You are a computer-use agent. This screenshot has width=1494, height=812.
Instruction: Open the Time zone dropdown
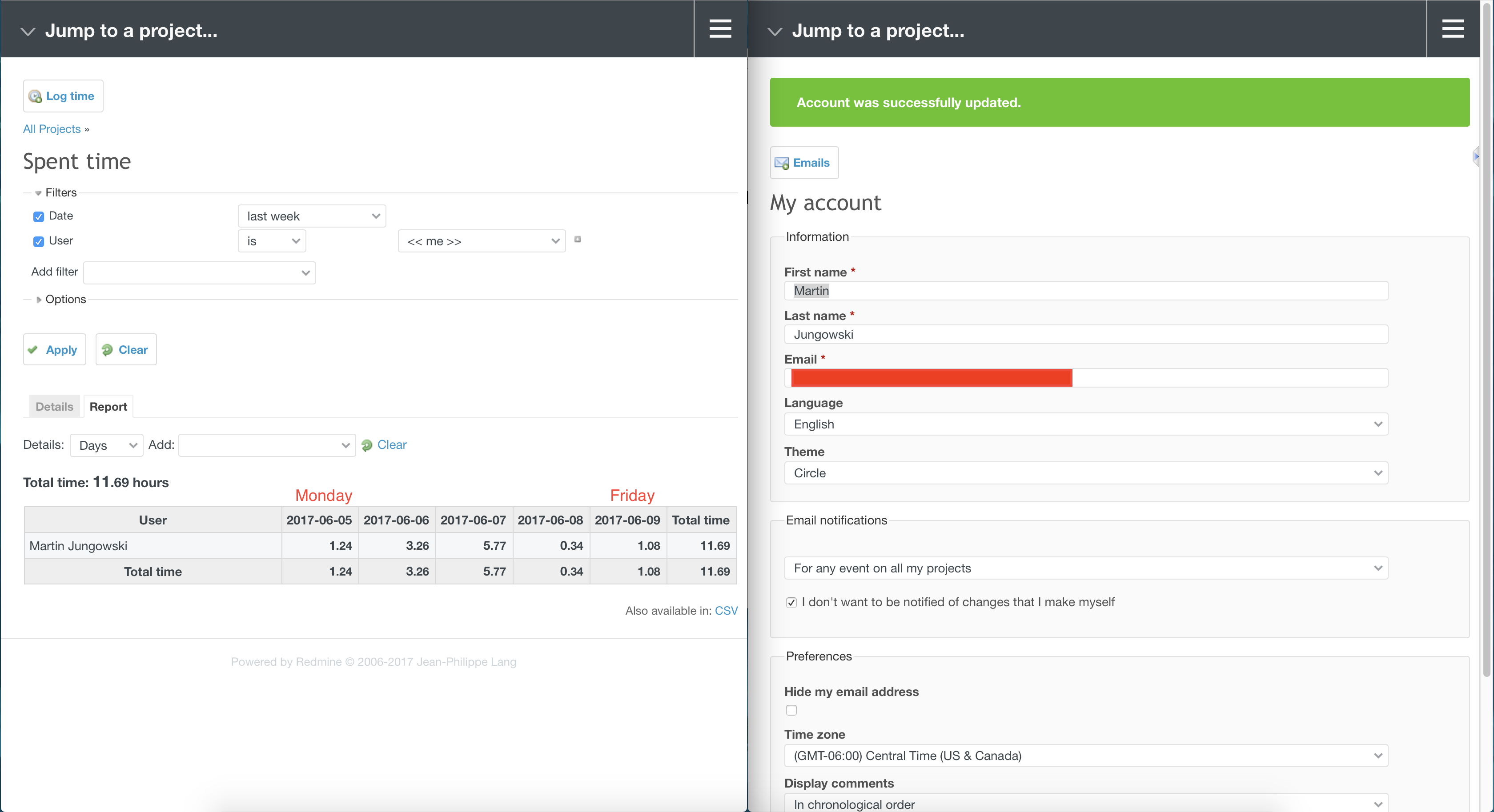click(1086, 756)
